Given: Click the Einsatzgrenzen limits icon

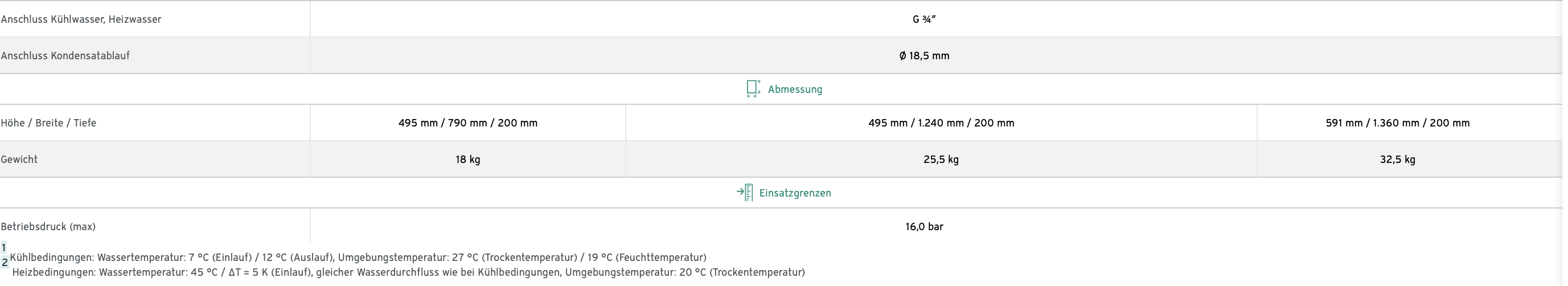Looking at the screenshot, I should (745, 193).
